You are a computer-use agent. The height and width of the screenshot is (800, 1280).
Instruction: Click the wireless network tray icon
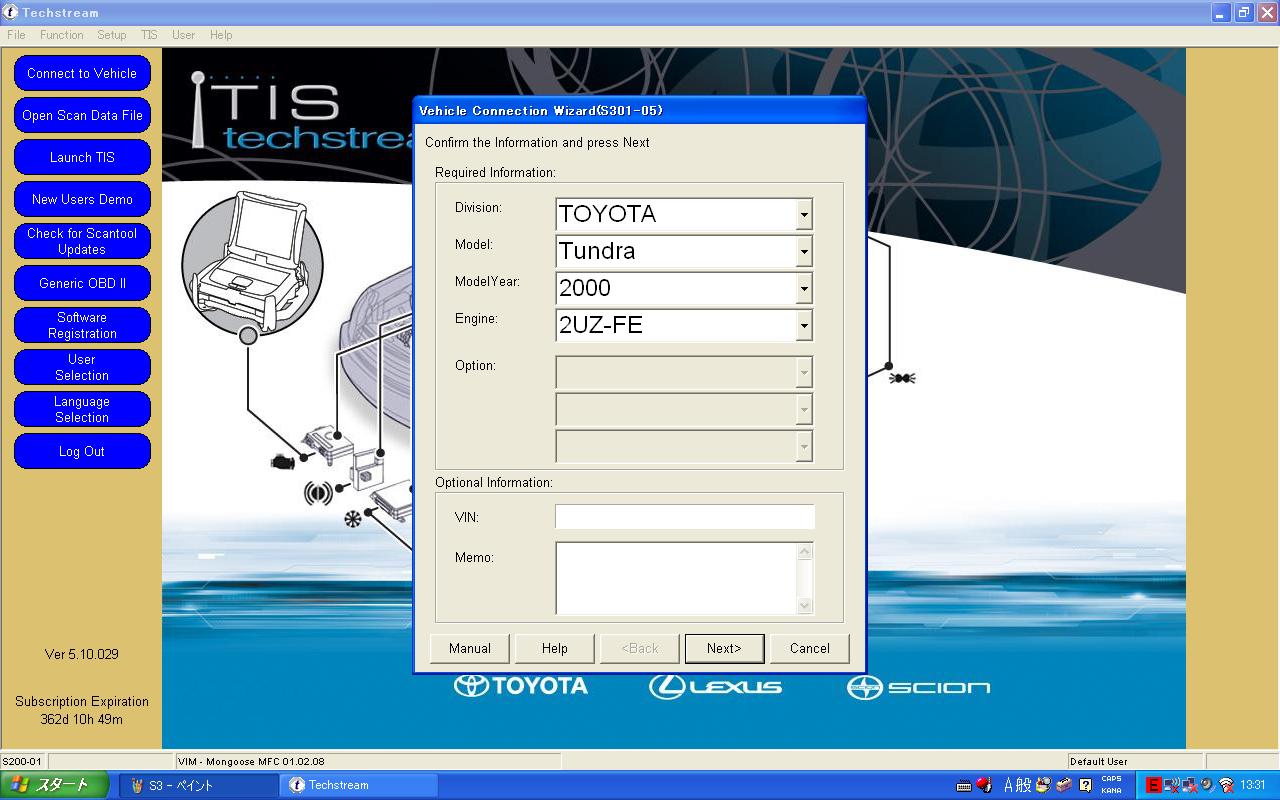[x=1226, y=786]
